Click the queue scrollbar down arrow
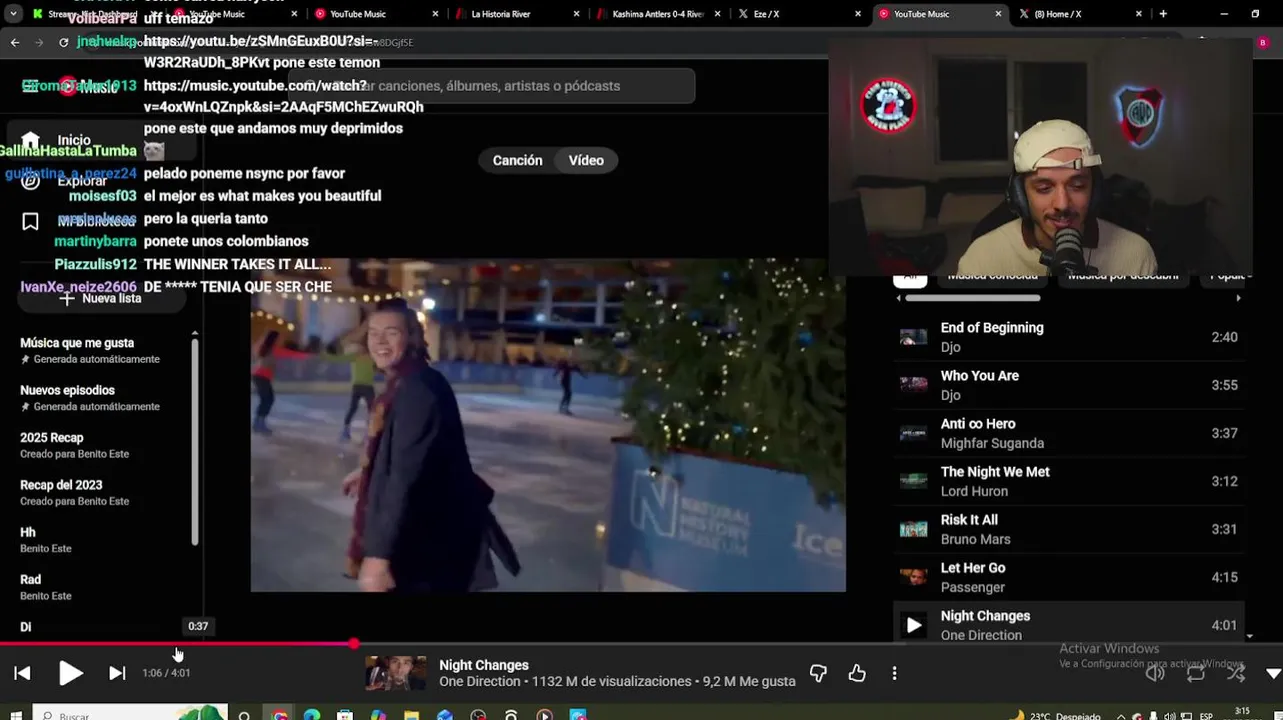1283x720 pixels. (1249, 636)
